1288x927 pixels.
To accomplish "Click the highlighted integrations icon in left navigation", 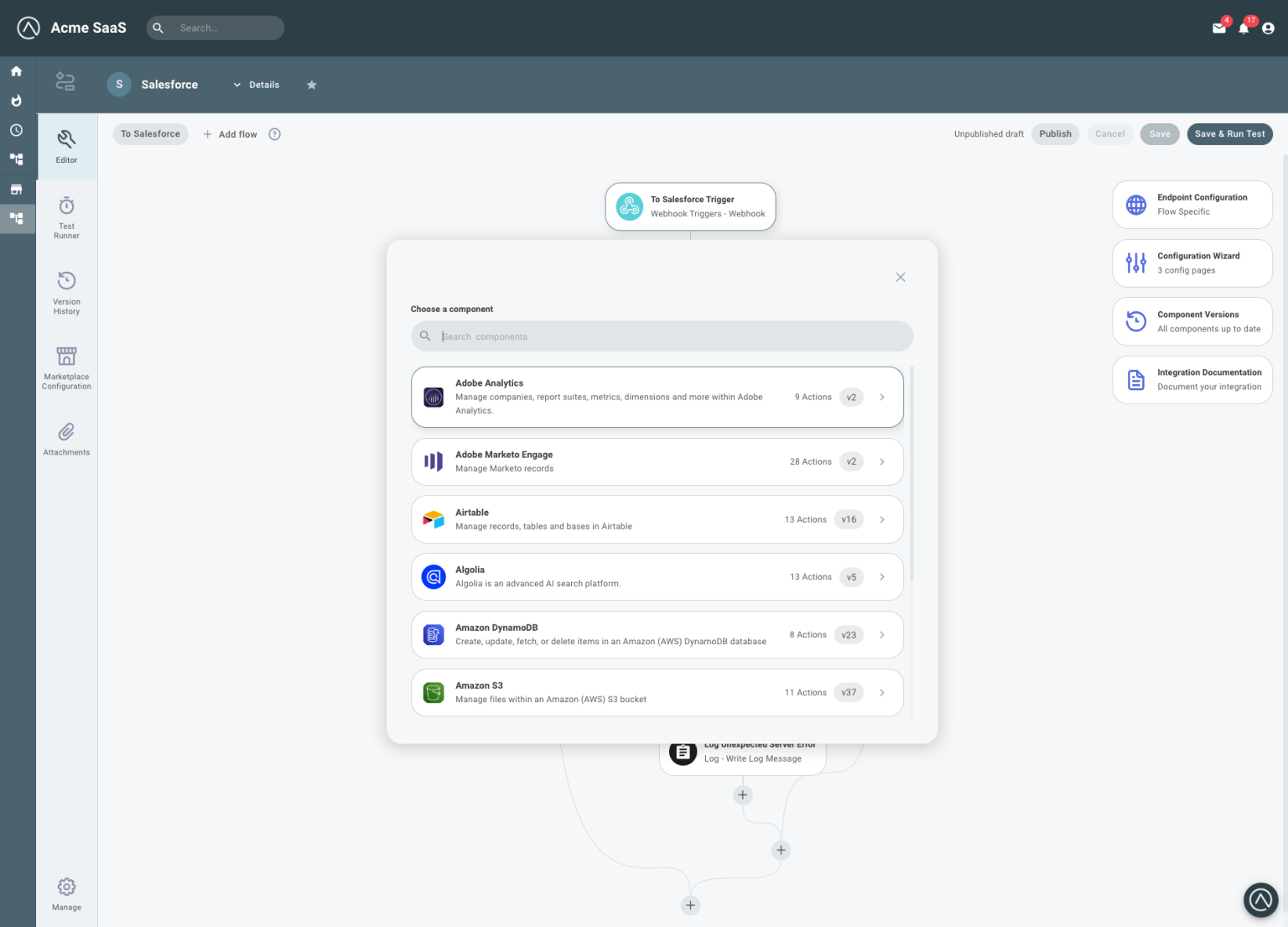I will (16, 218).
